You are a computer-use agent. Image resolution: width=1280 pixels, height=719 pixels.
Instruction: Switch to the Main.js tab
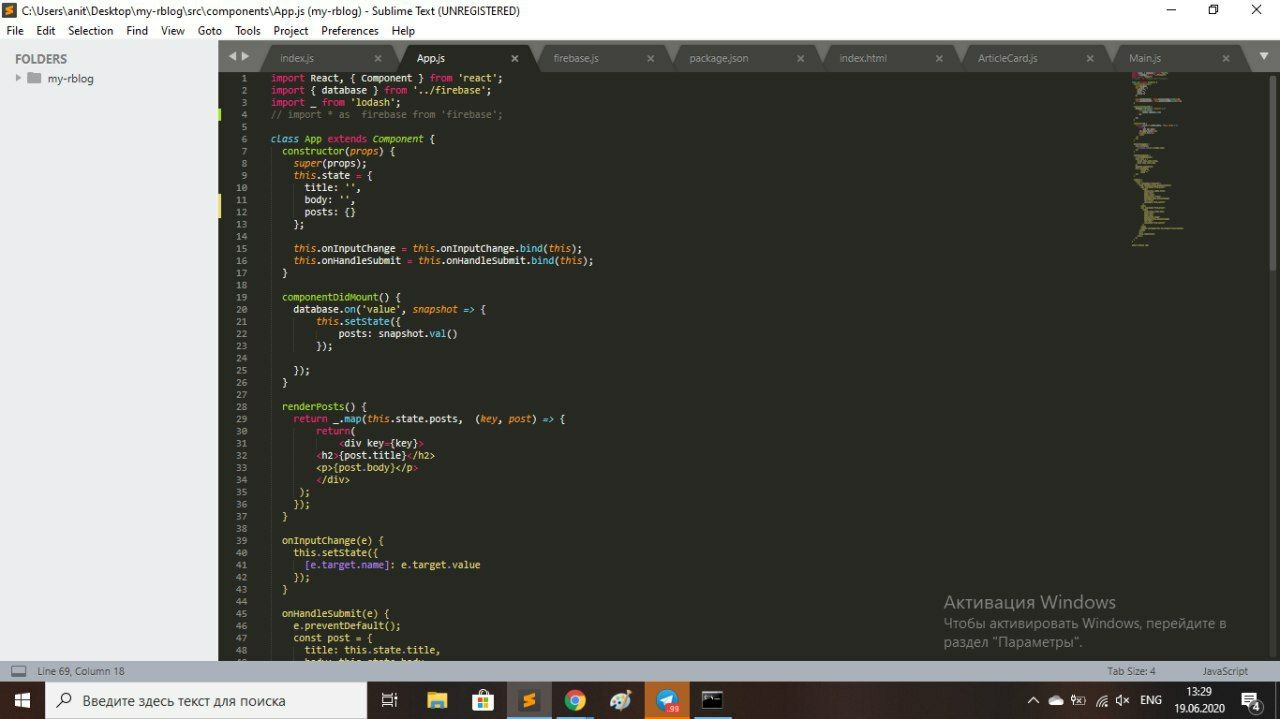pyautogui.click(x=1145, y=58)
